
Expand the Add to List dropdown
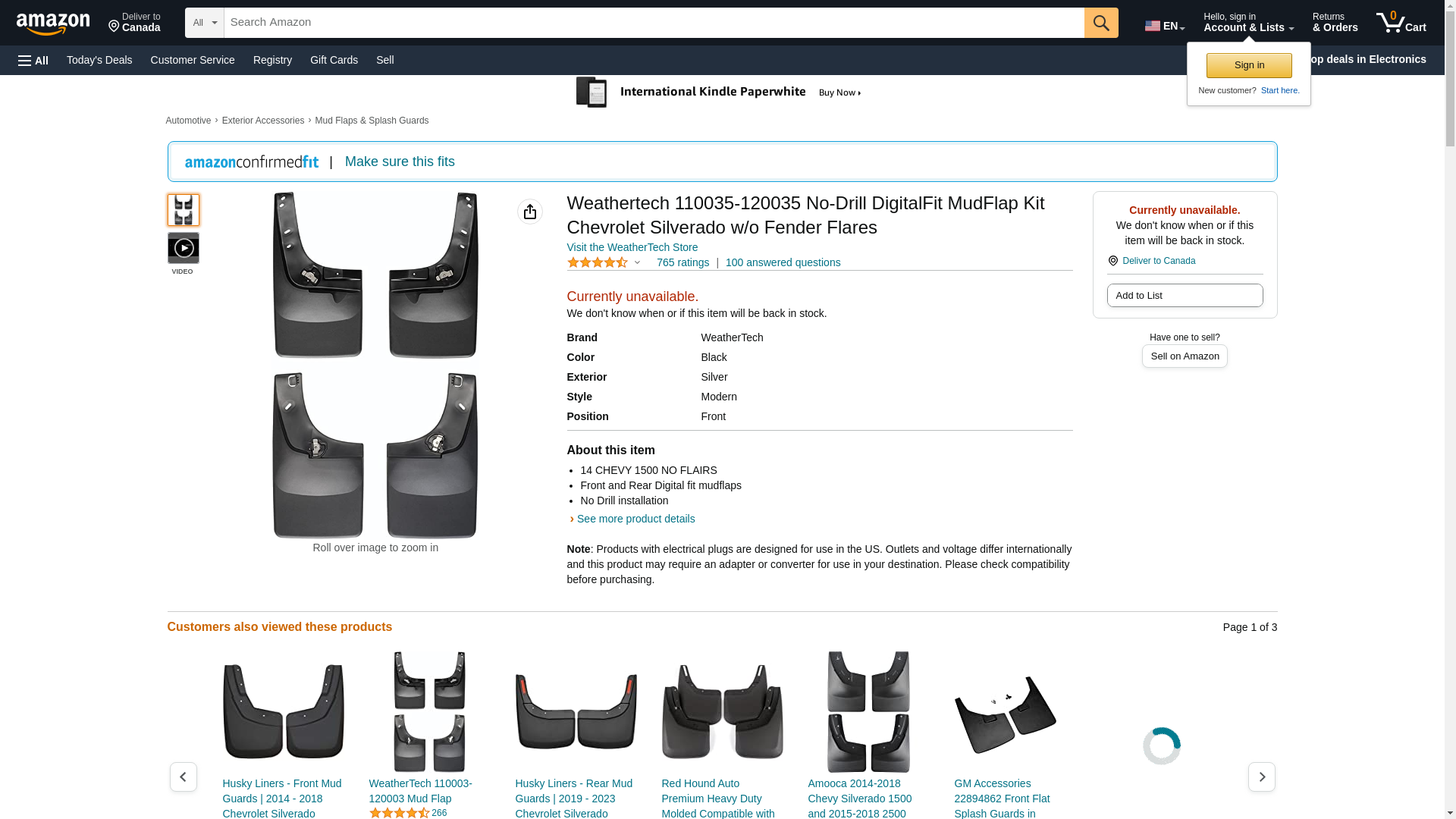coord(1185,295)
